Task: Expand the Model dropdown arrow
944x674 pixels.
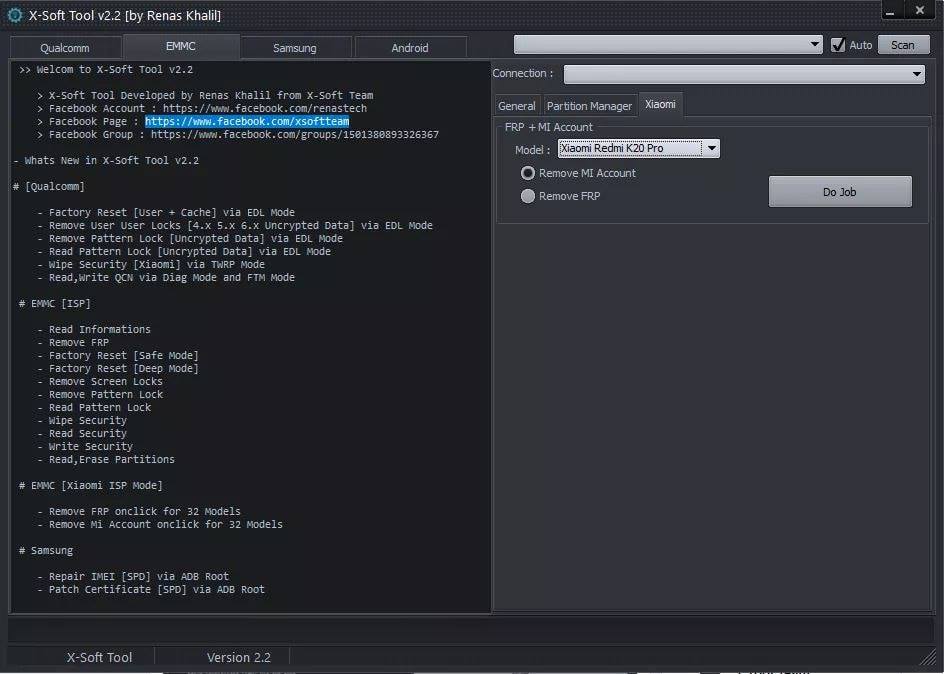Action: coord(711,148)
